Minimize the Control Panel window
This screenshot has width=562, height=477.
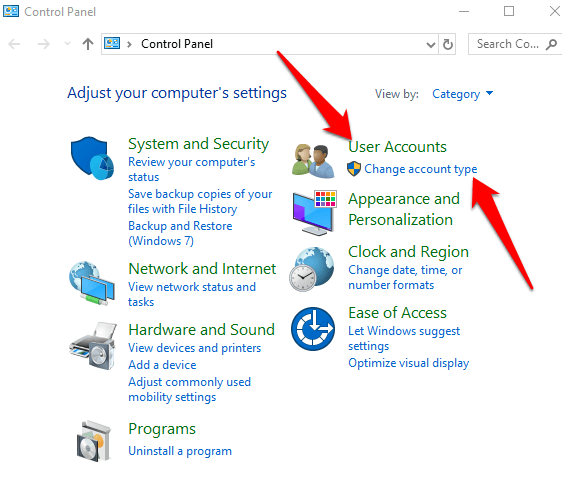pos(464,11)
